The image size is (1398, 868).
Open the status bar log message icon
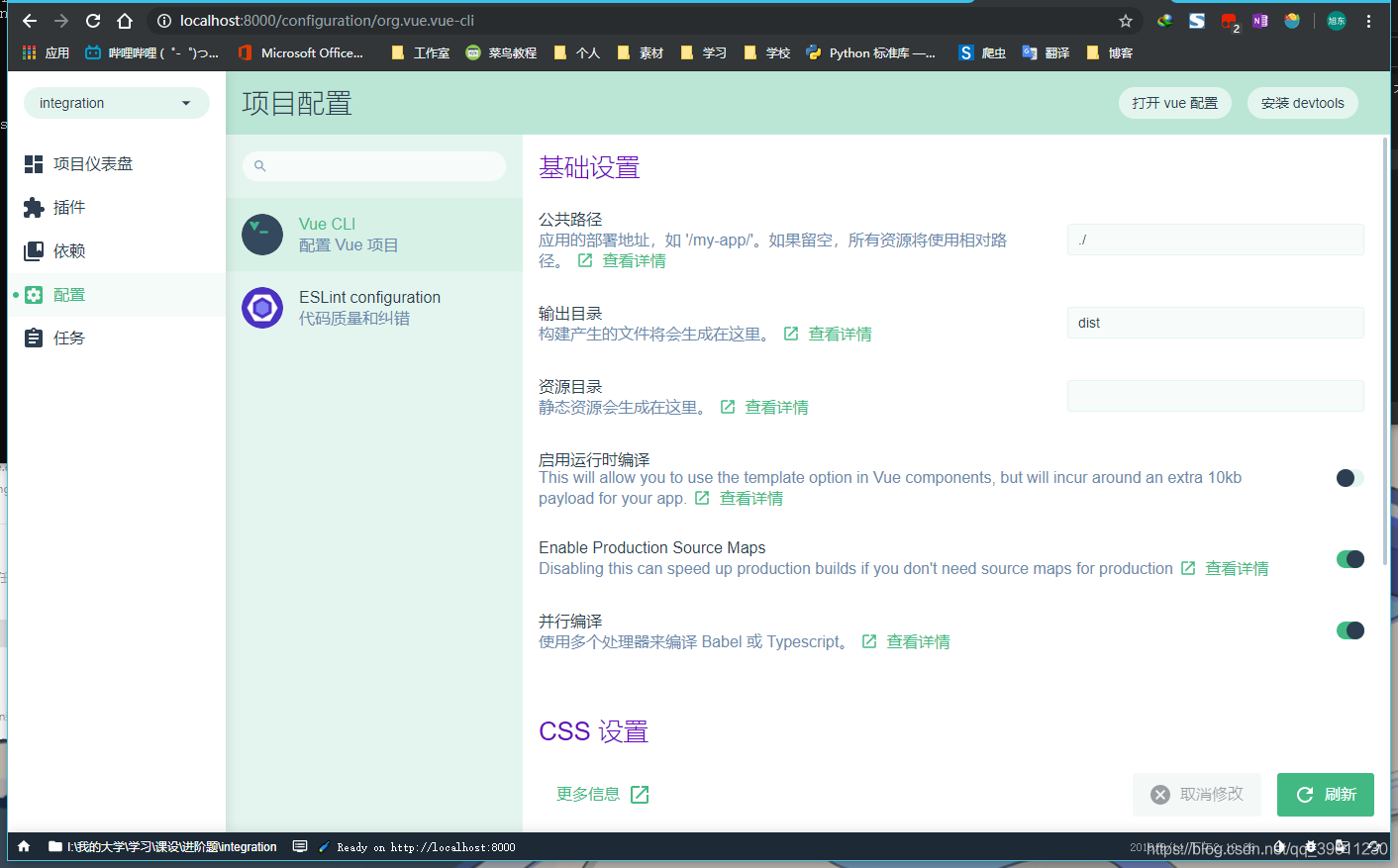300,847
